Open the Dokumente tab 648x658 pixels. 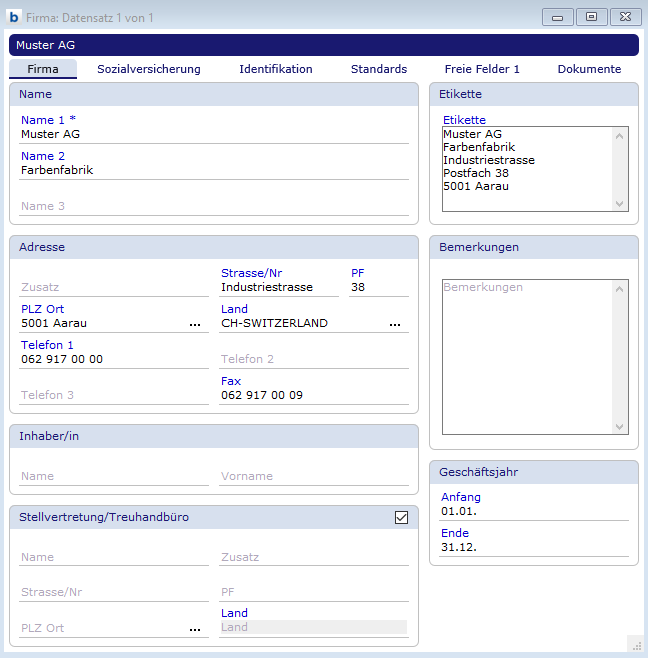(x=589, y=69)
